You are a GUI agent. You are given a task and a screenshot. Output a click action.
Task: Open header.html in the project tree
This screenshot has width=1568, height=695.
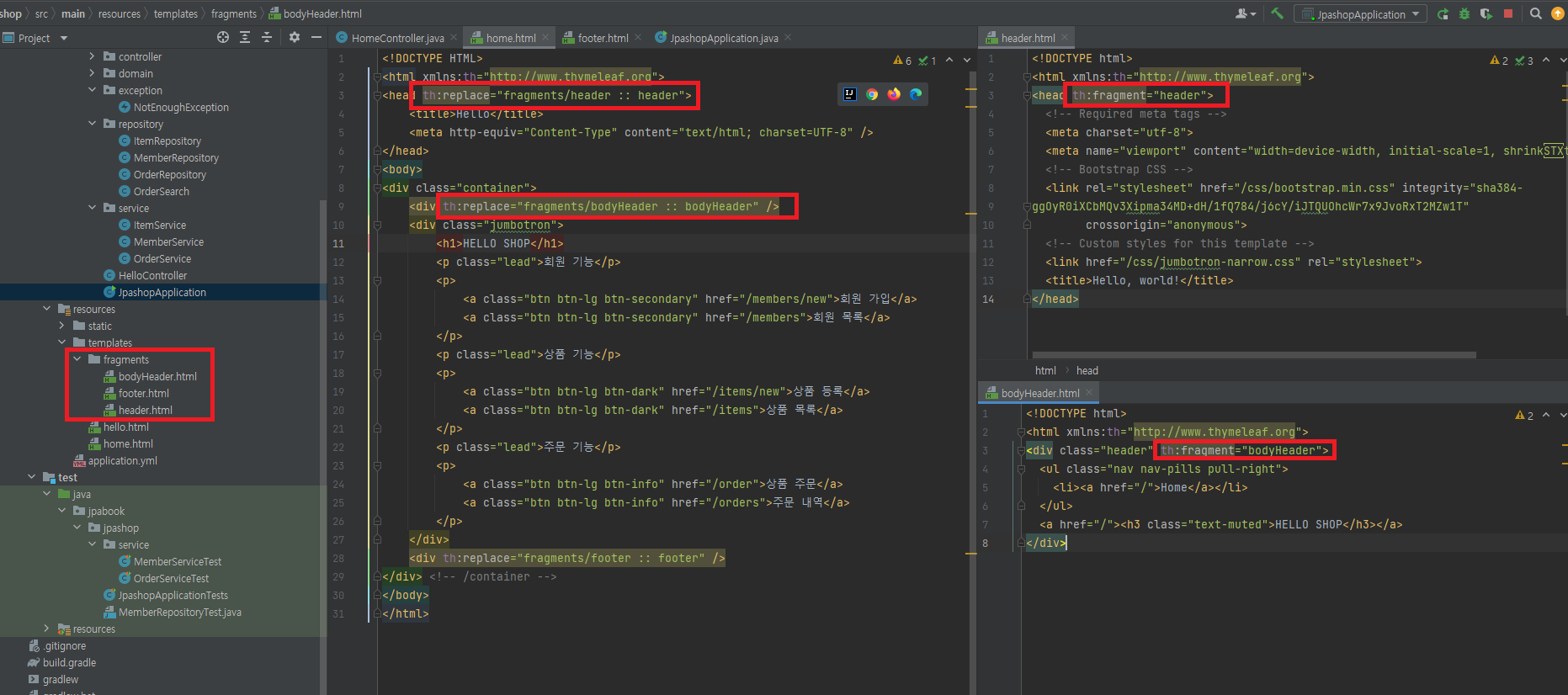pyautogui.click(x=145, y=410)
